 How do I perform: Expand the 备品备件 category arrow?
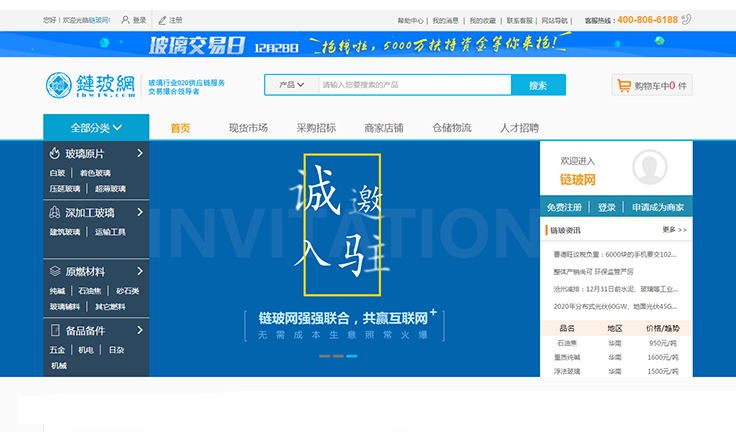point(140,330)
